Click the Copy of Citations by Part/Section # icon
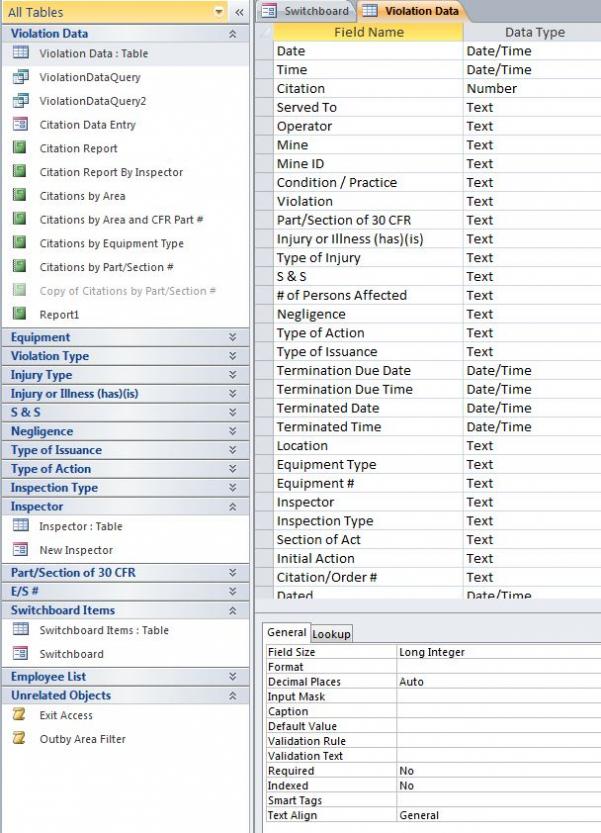The width and height of the screenshot is (601, 833). tap(20, 290)
